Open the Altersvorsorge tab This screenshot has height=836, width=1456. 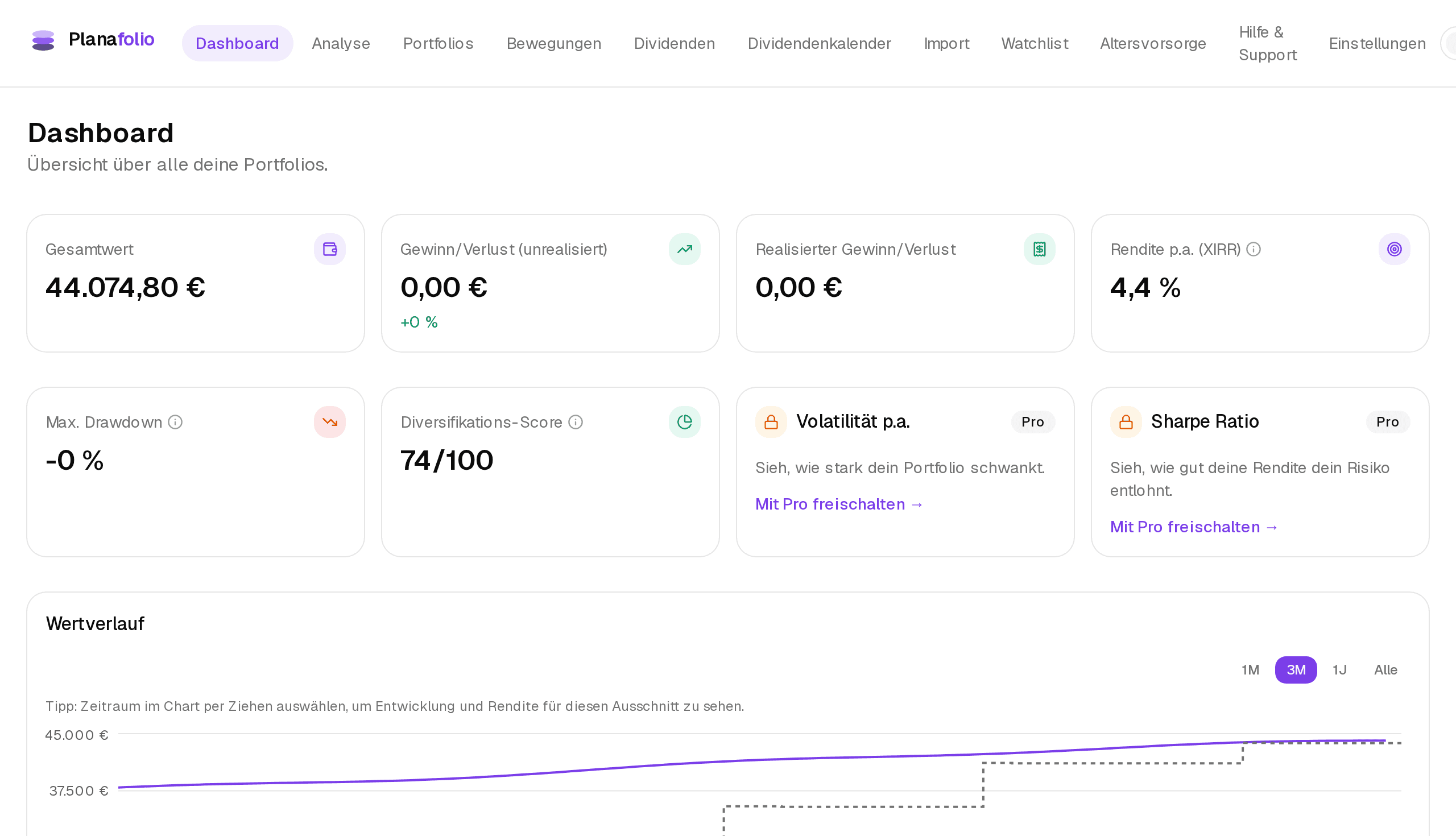tap(1153, 44)
